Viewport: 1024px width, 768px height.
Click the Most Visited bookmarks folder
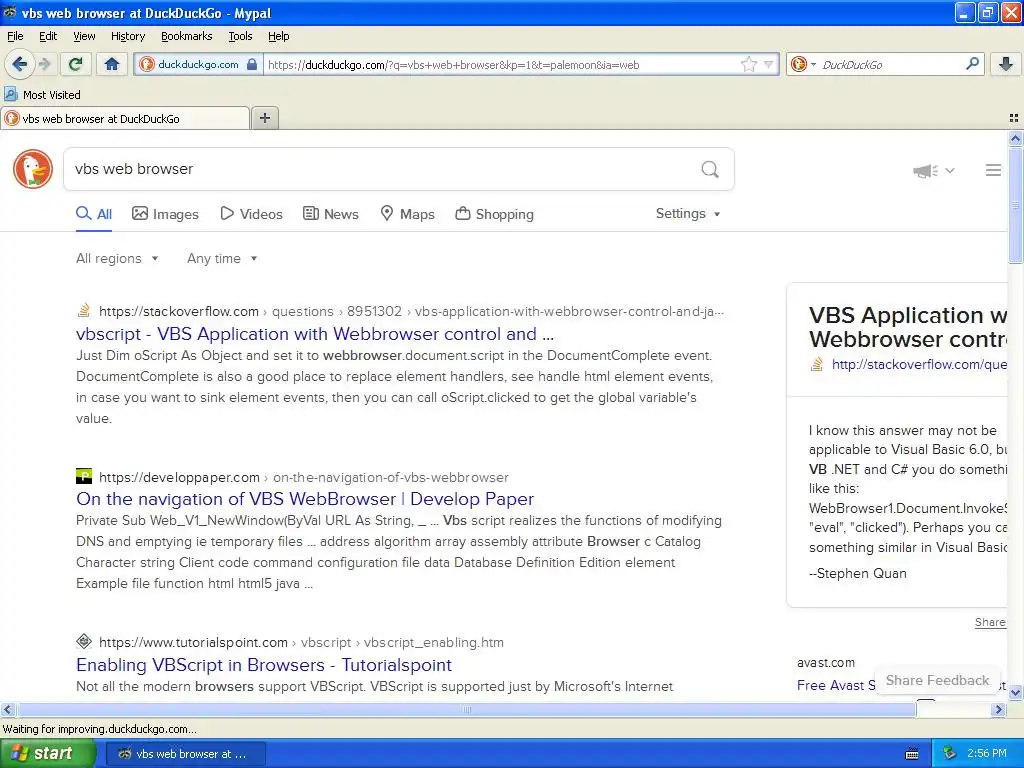[43, 95]
